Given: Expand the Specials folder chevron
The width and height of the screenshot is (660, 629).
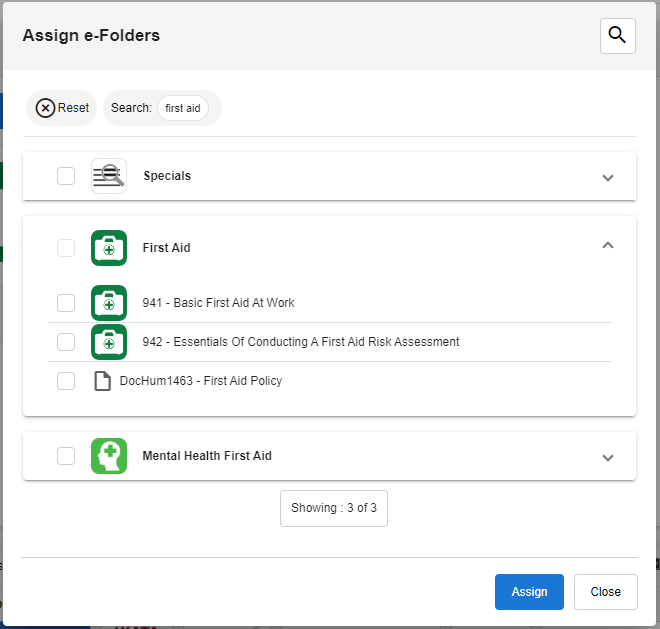Looking at the screenshot, I should click(x=607, y=178).
